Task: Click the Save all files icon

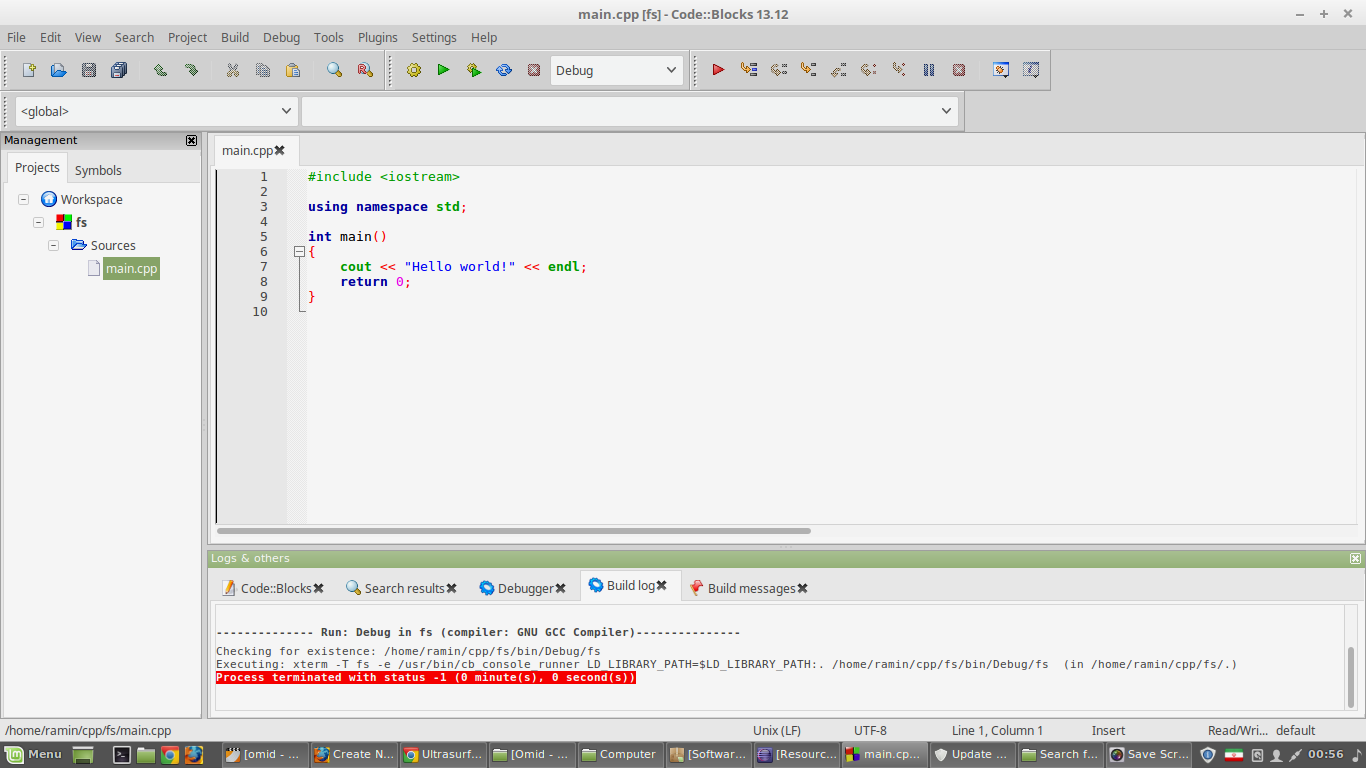Action: click(119, 70)
